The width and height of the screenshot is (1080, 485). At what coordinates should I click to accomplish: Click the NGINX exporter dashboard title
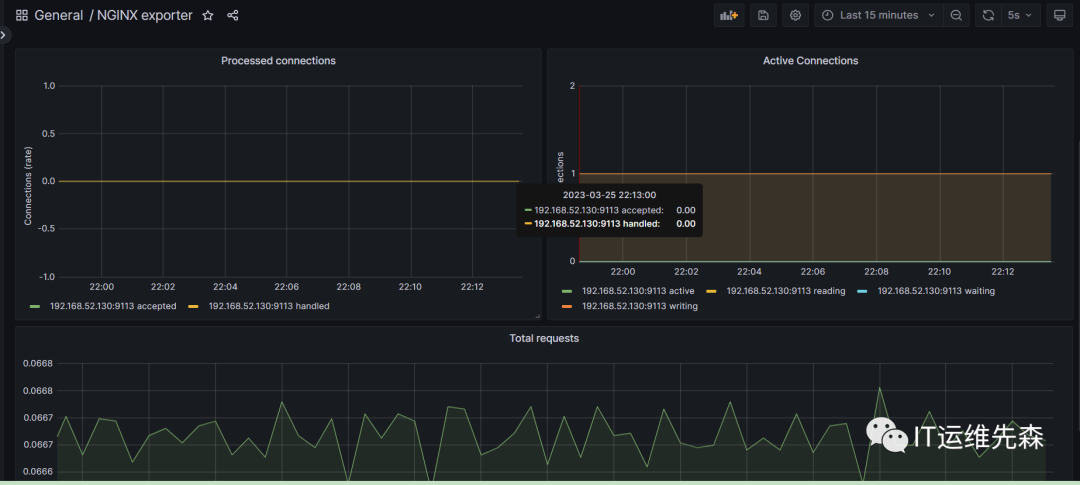point(144,16)
